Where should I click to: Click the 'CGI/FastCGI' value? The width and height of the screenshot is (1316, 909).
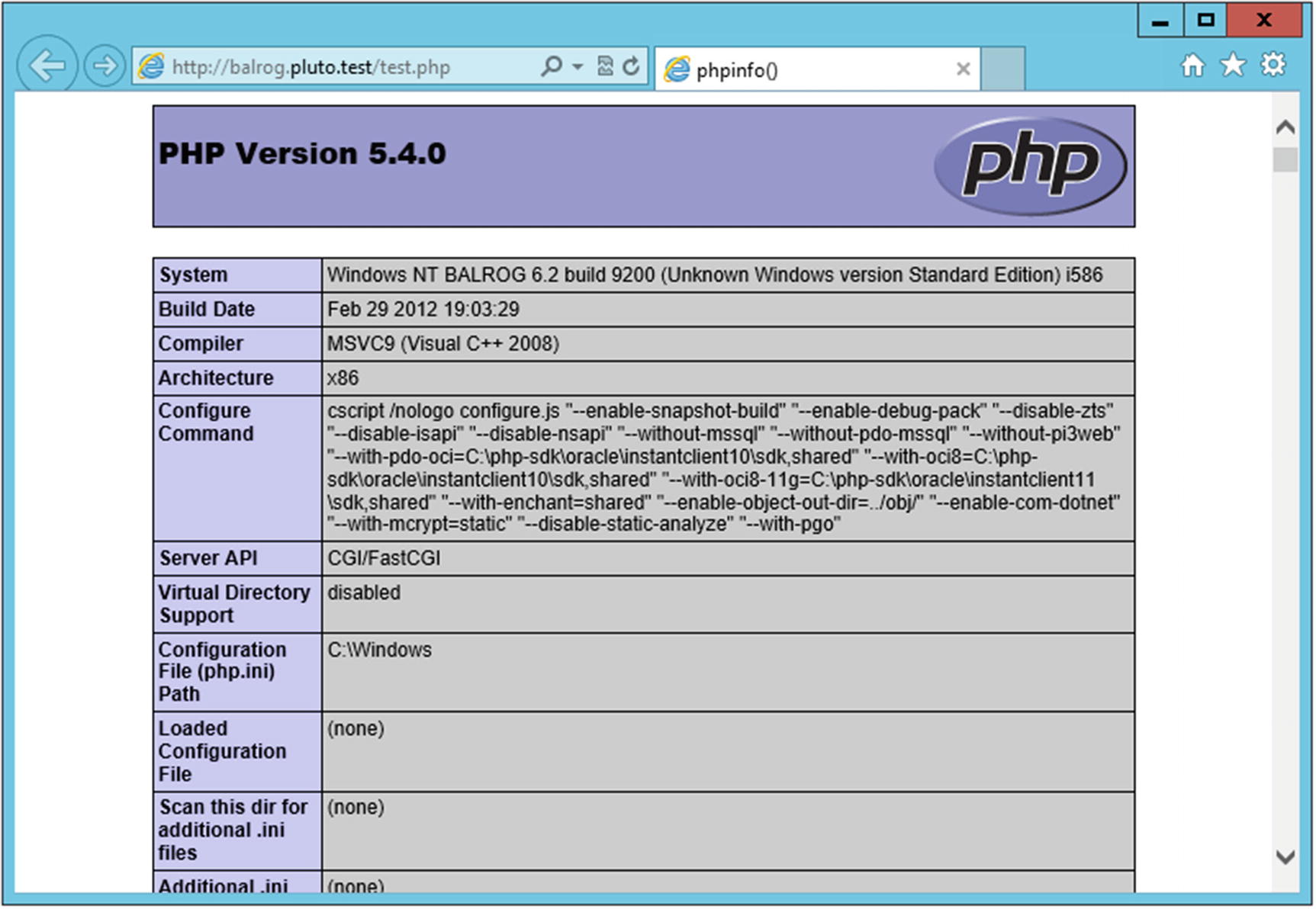[x=384, y=558]
